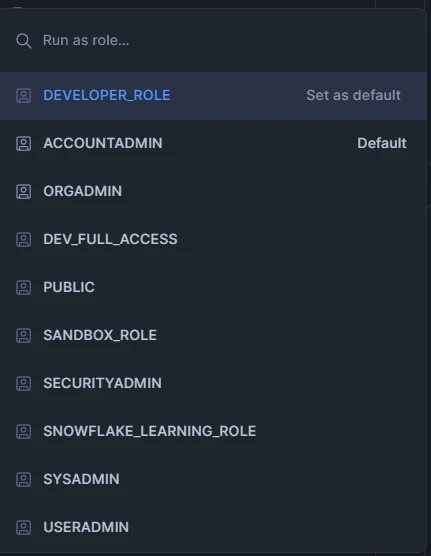Viewport: 431px width, 556px height.
Task: Click the role icon beside USERADMIN
Action: tap(23, 528)
